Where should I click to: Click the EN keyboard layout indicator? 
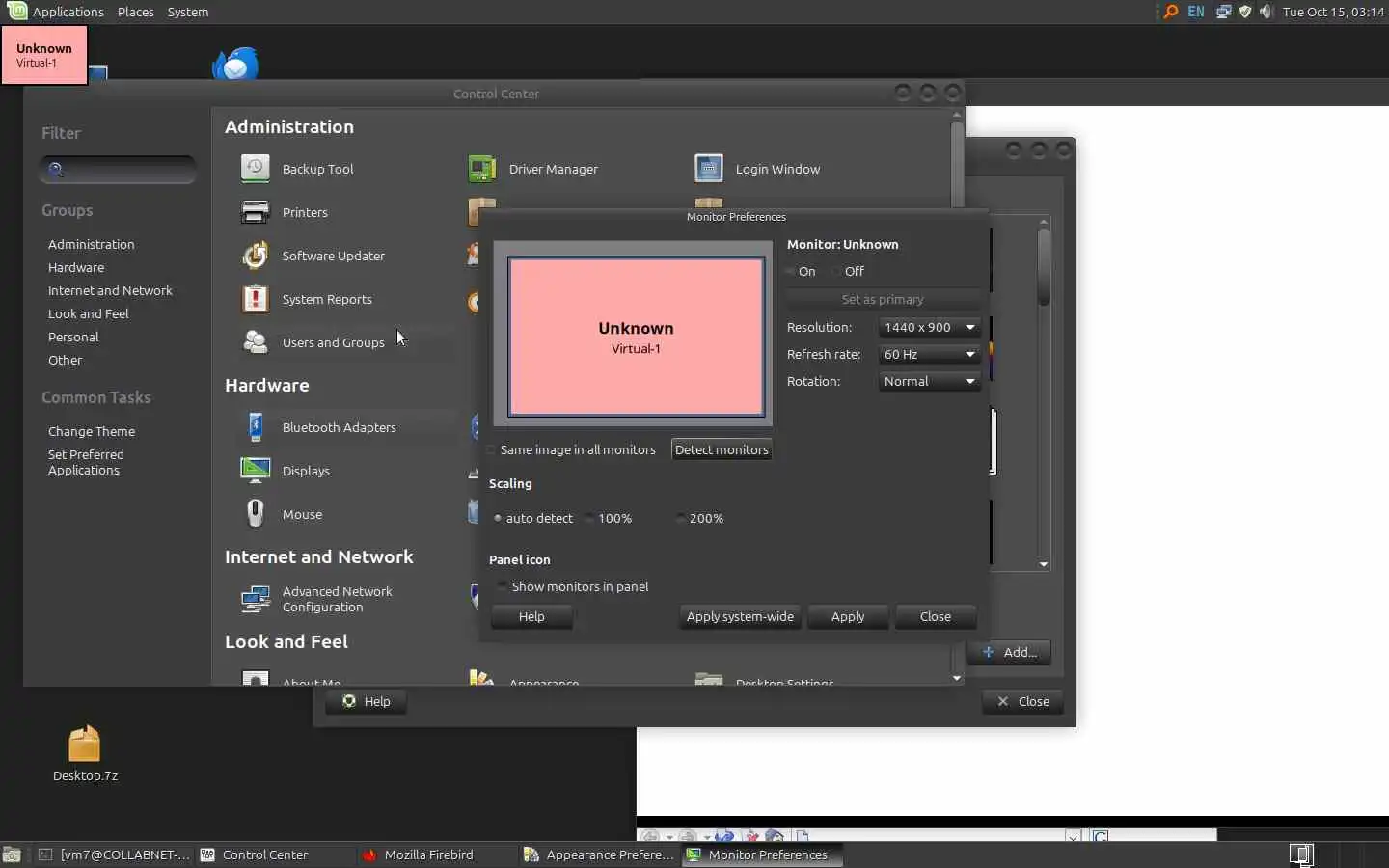click(1196, 12)
